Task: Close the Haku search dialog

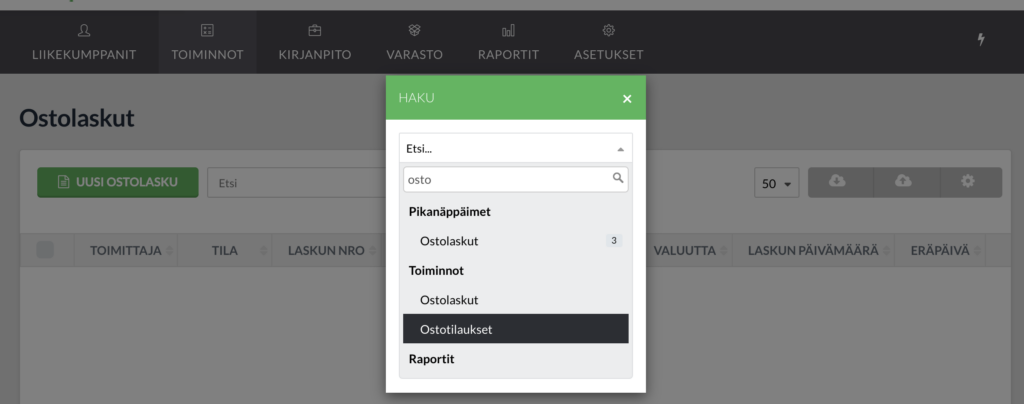Action: pyautogui.click(x=627, y=99)
